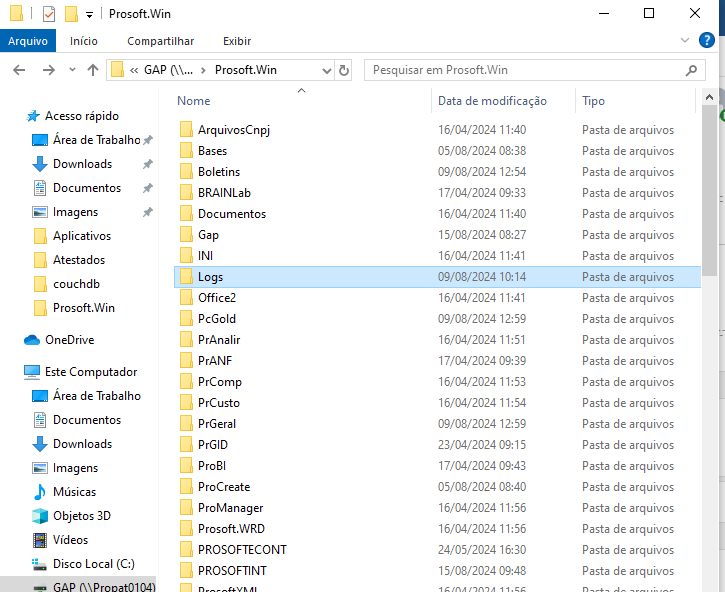Screen dimensions: 725x592
Task: Select Este Computador in the navigation pane
Action: click(91, 372)
